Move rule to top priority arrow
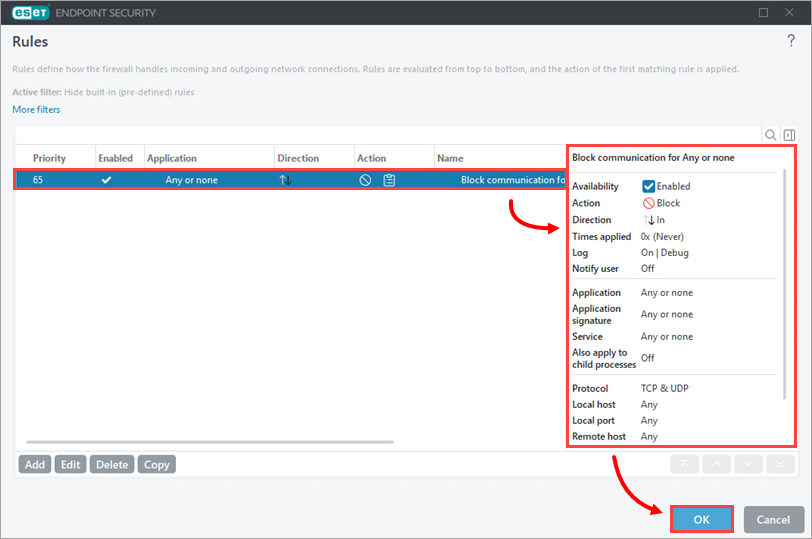812x539 pixels. pyautogui.click(x=684, y=464)
